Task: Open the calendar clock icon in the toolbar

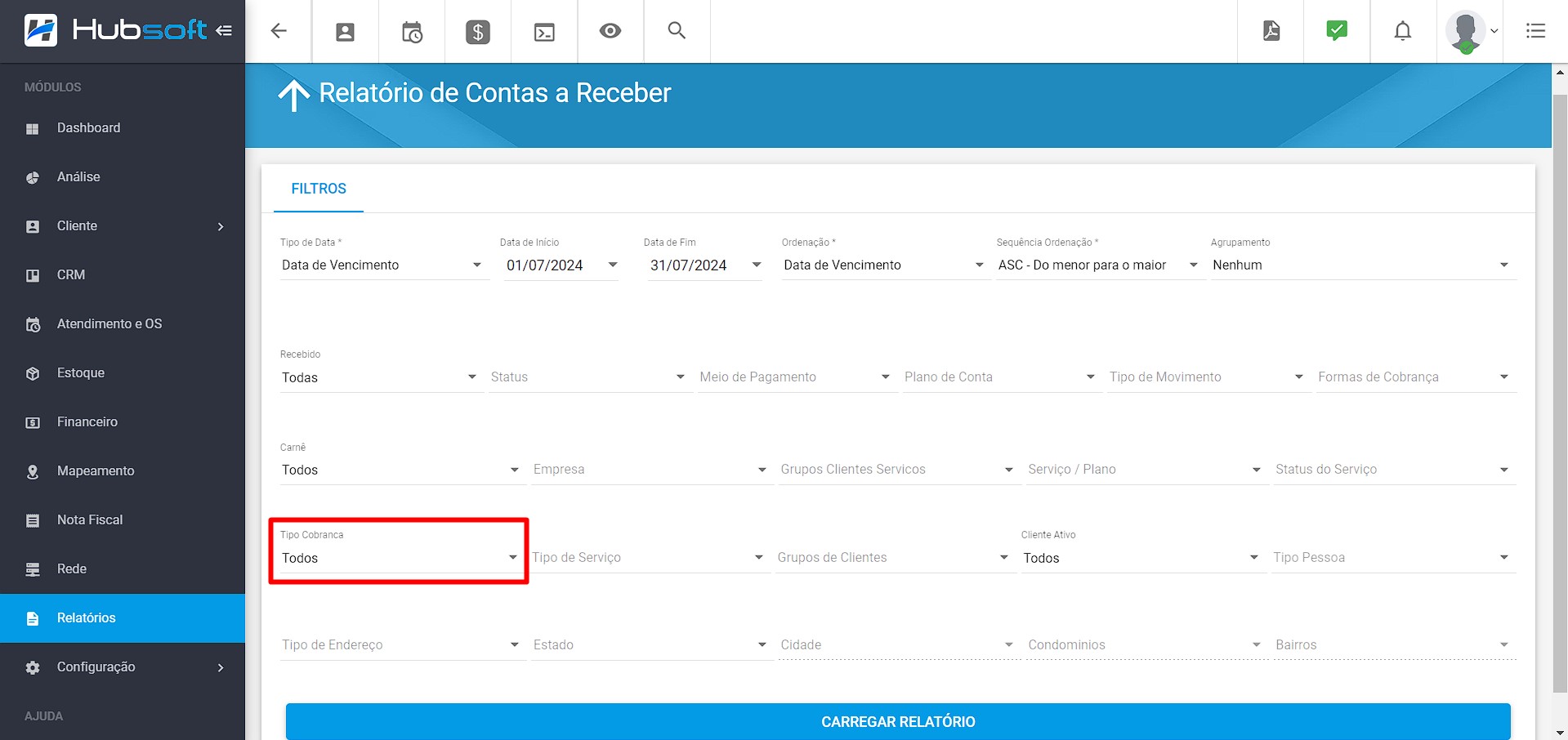Action: click(412, 32)
